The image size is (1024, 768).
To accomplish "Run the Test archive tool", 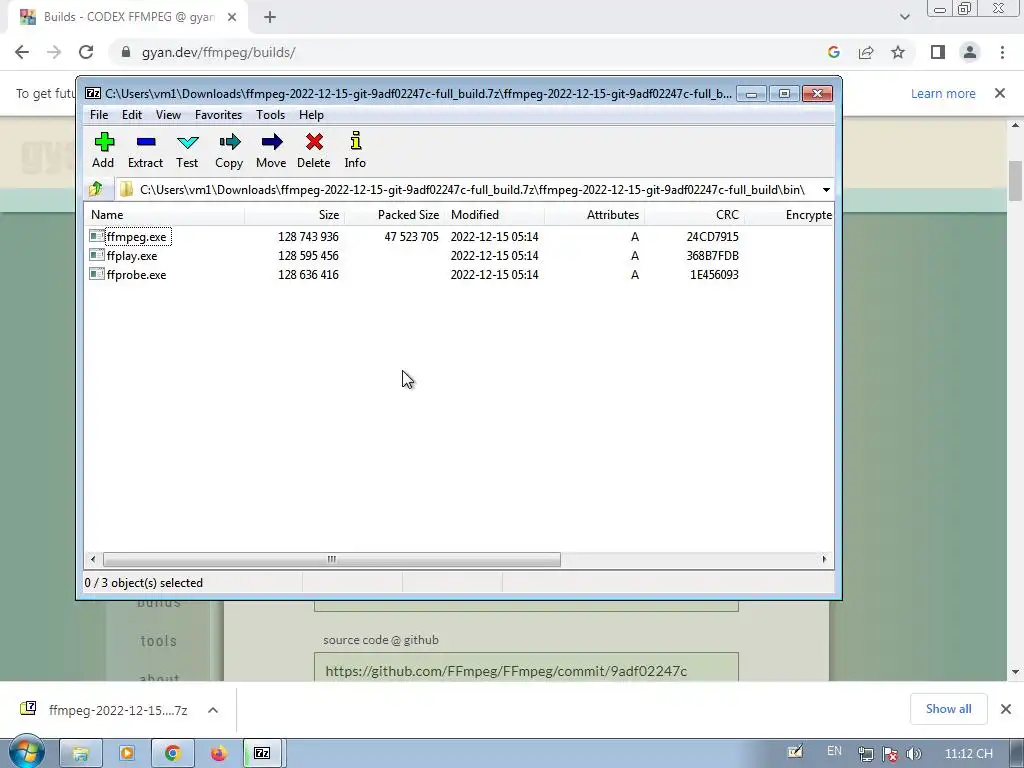I will [x=187, y=151].
